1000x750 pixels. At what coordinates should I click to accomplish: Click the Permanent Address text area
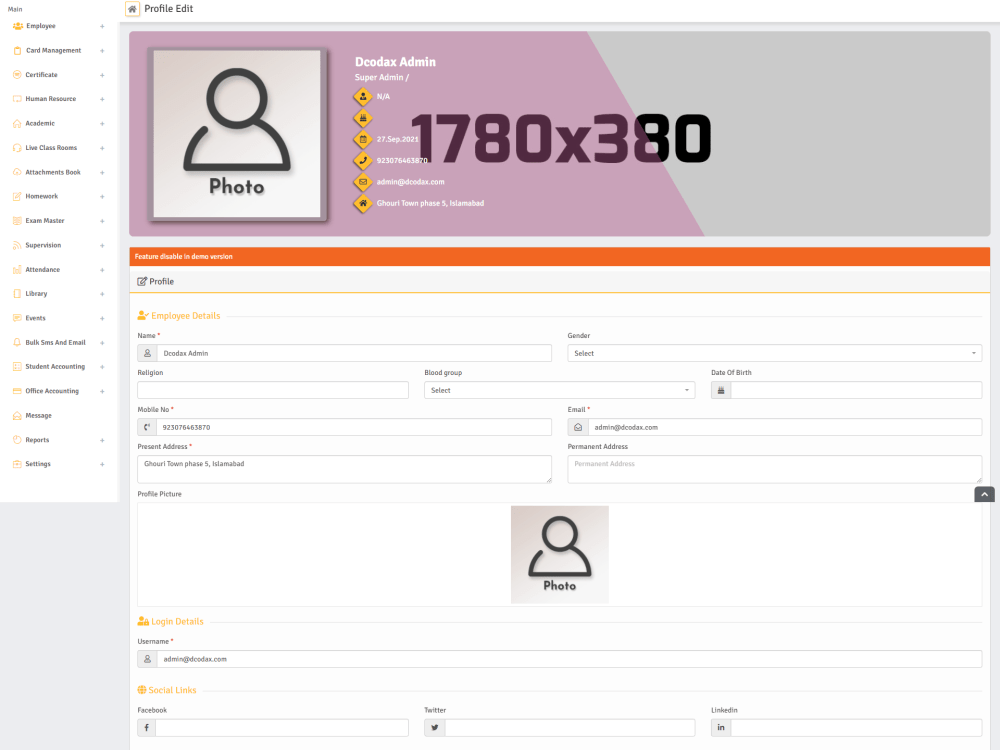pos(774,469)
